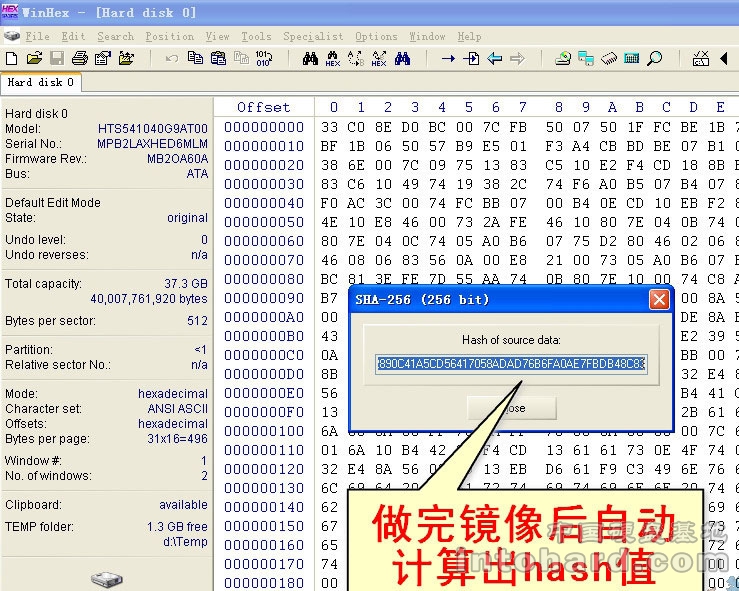Open the File menu
Screen dimensions: 739x591
coord(37,36)
